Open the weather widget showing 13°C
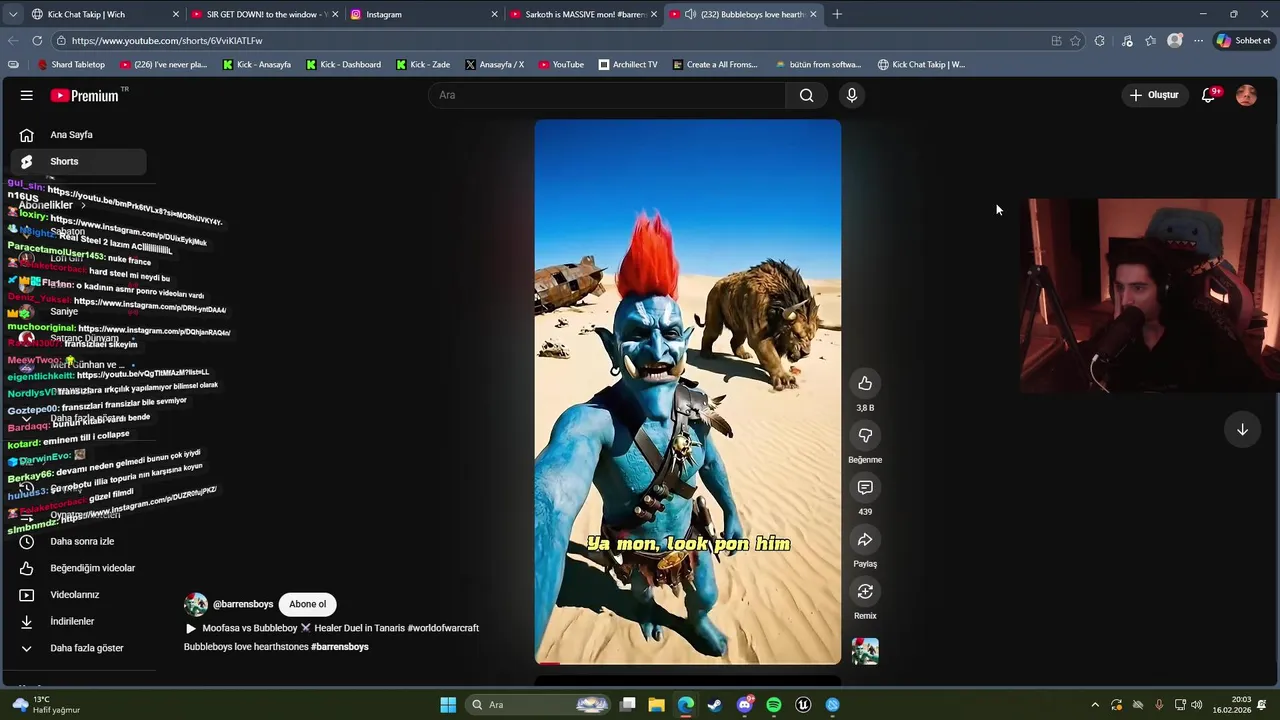The image size is (1280, 720). tap(44, 705)
